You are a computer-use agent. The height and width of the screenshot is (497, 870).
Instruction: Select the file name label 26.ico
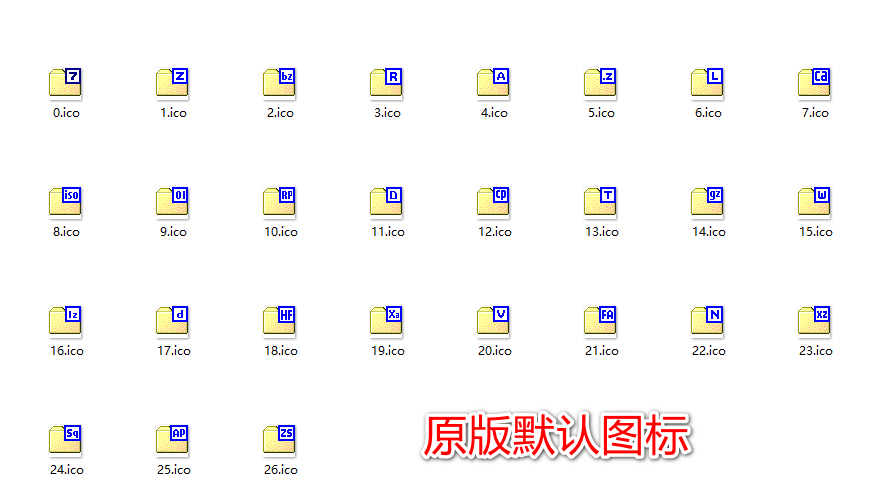281,470
